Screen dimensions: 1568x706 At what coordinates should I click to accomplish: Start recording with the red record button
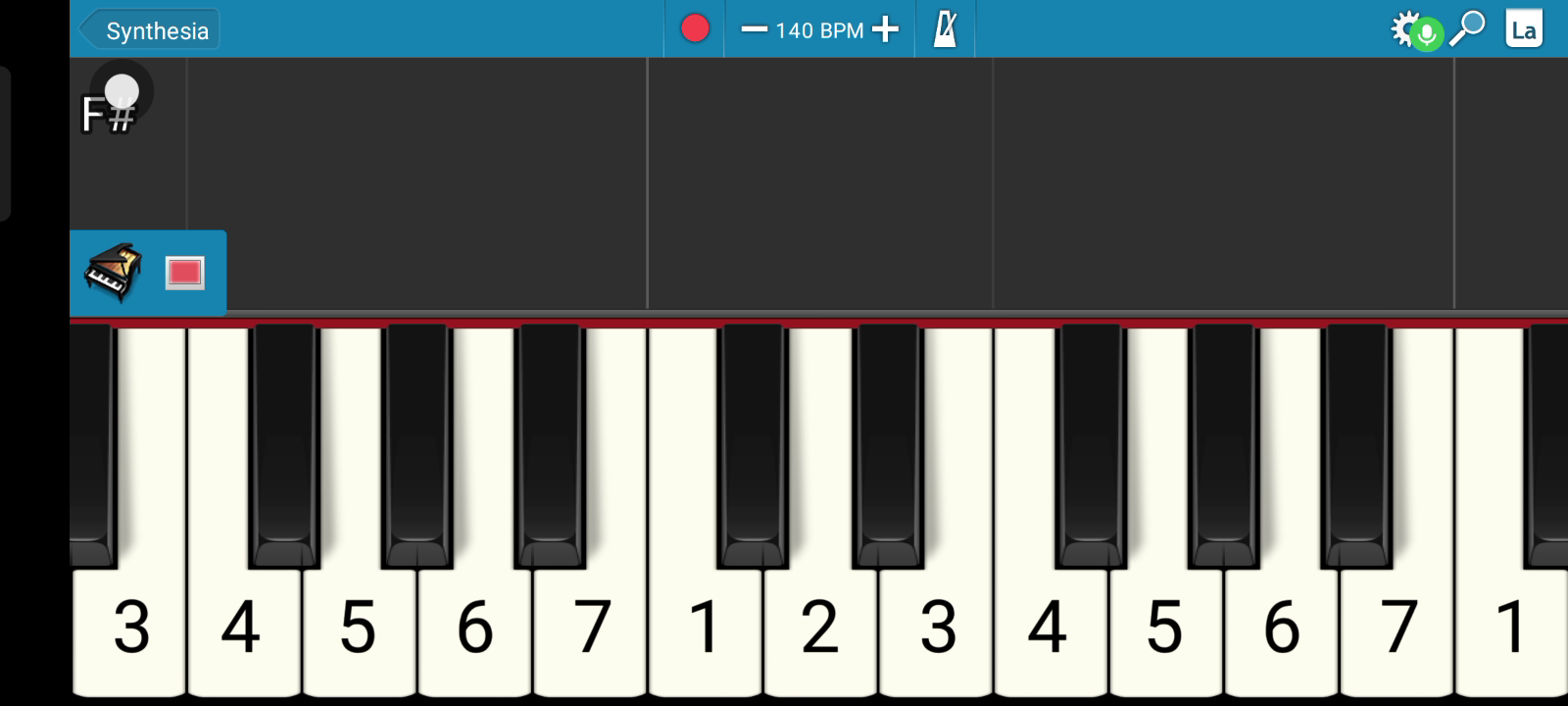[x=695, y=28]
